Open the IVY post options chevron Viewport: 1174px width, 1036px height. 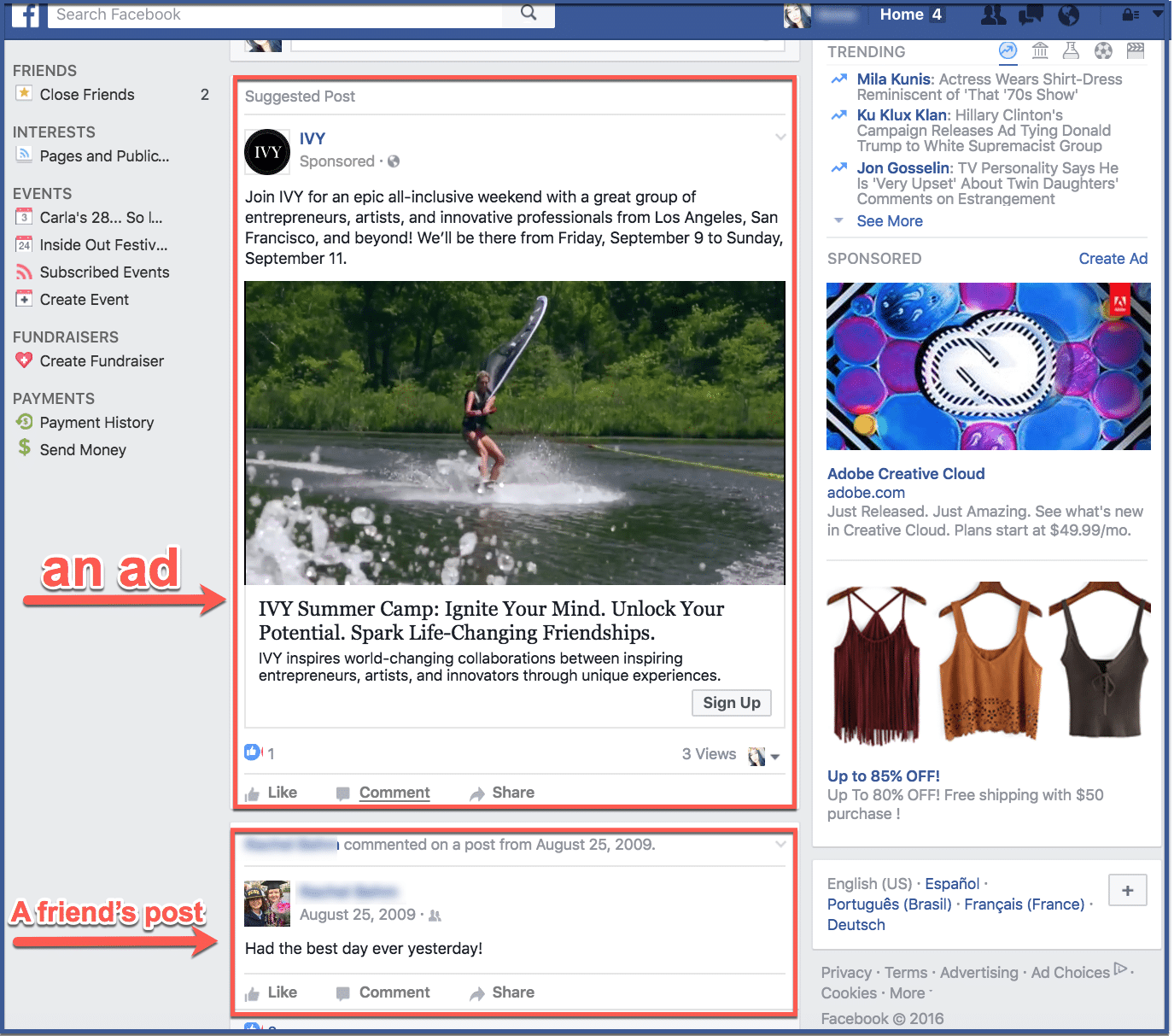coord(780,137)
